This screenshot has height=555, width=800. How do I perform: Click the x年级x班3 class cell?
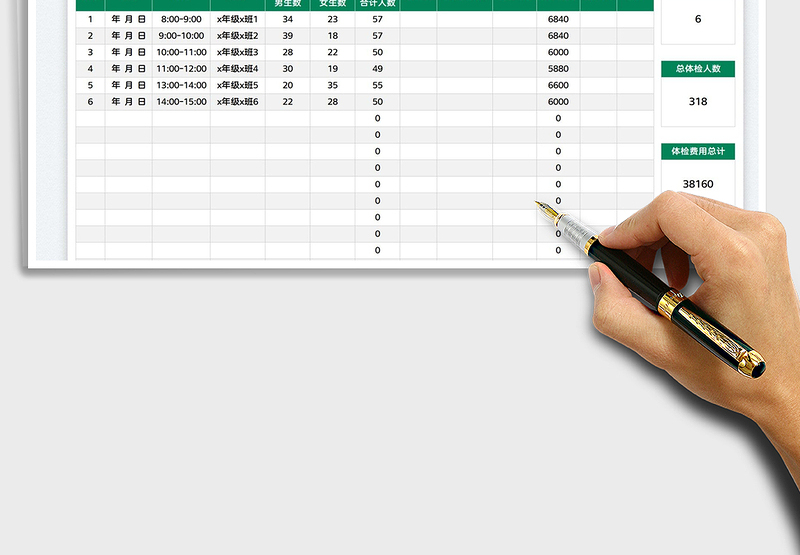(x=238, y=52)
